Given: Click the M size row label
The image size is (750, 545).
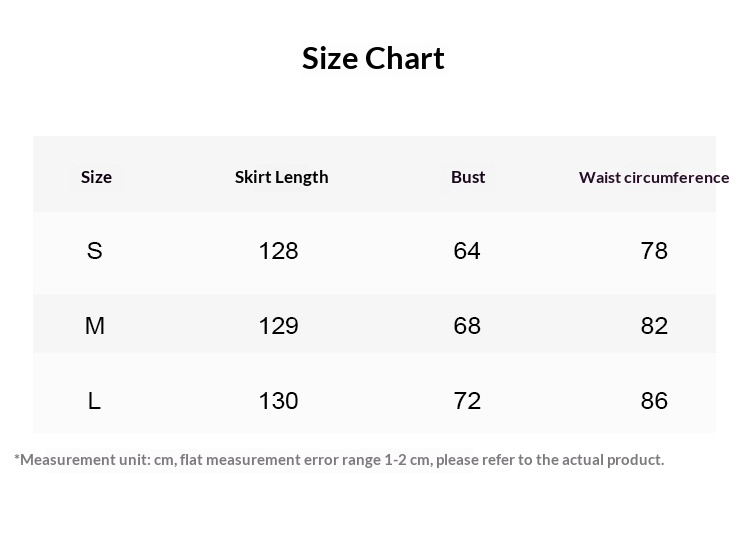Looking at the screenshot, I should click(95, 326).
